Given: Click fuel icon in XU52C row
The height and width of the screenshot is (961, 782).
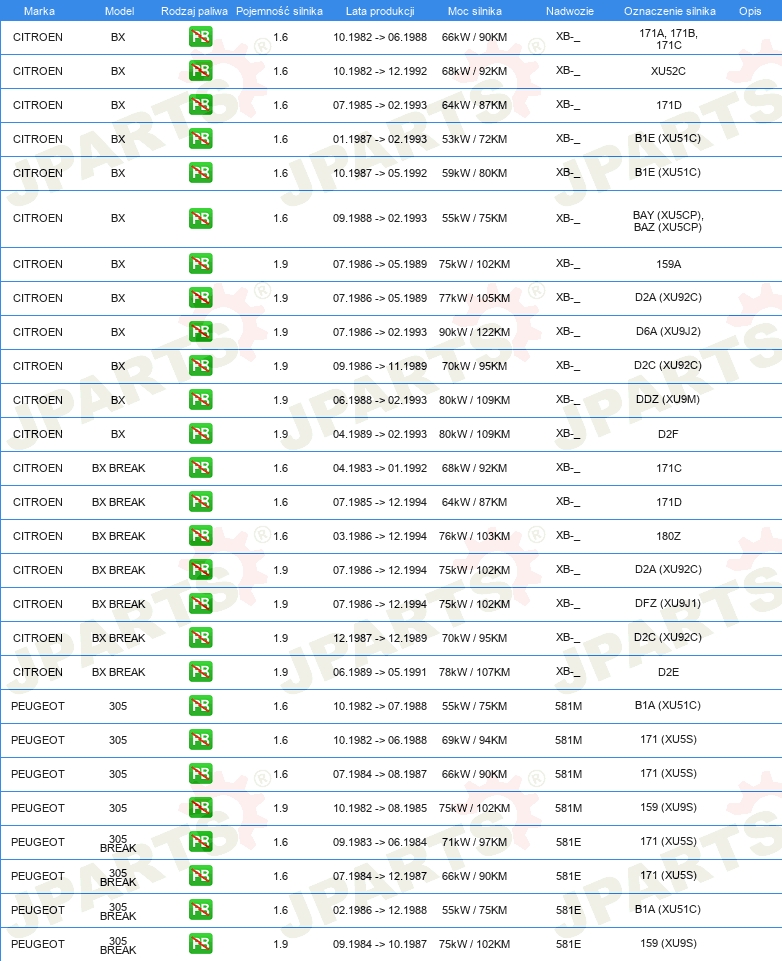Looking at the screenshot, I should (x=200, y=71).
